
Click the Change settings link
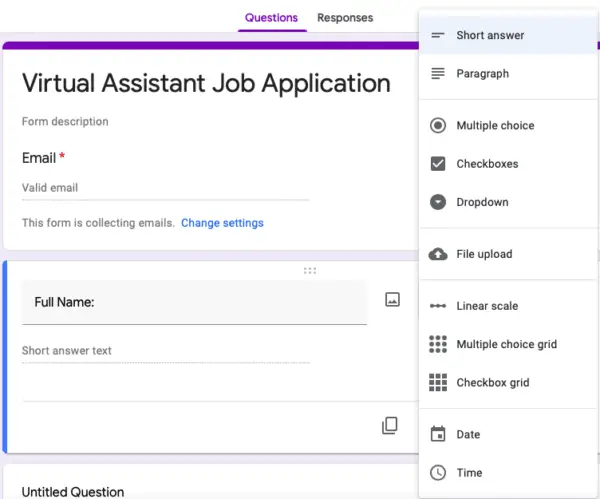click(222, 223)
